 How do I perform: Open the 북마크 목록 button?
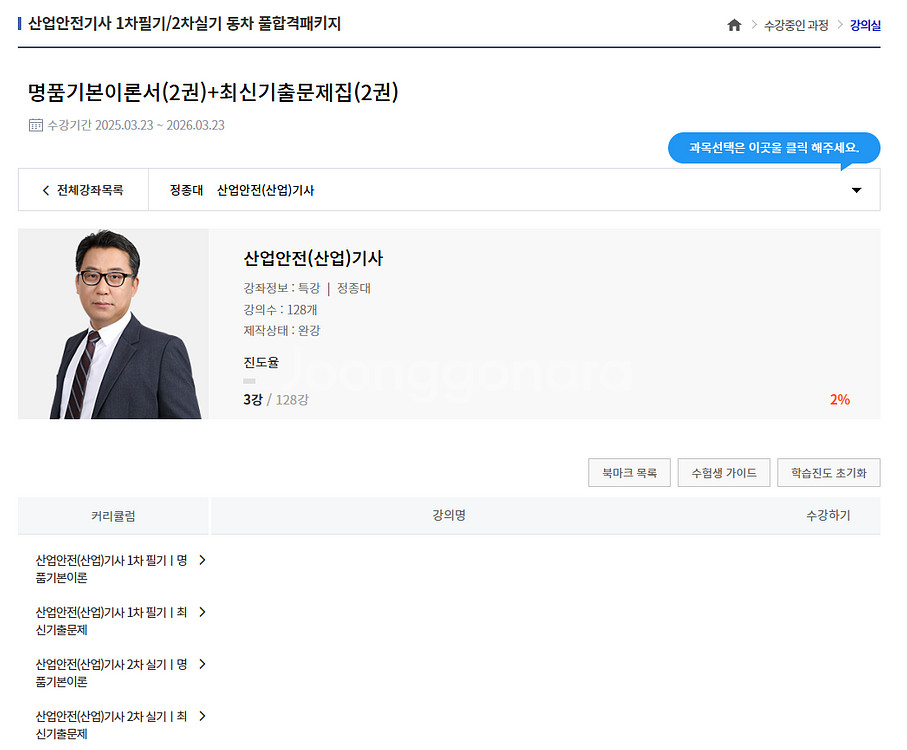coord(629,472)
